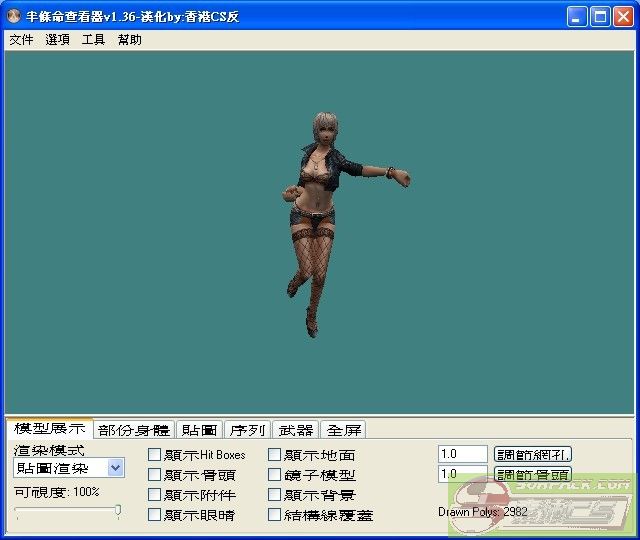Image resolution: width=640 pixels, height=540 pixels.
Task: Check the 顯示地面 checkbox
Action: [274, 455]
